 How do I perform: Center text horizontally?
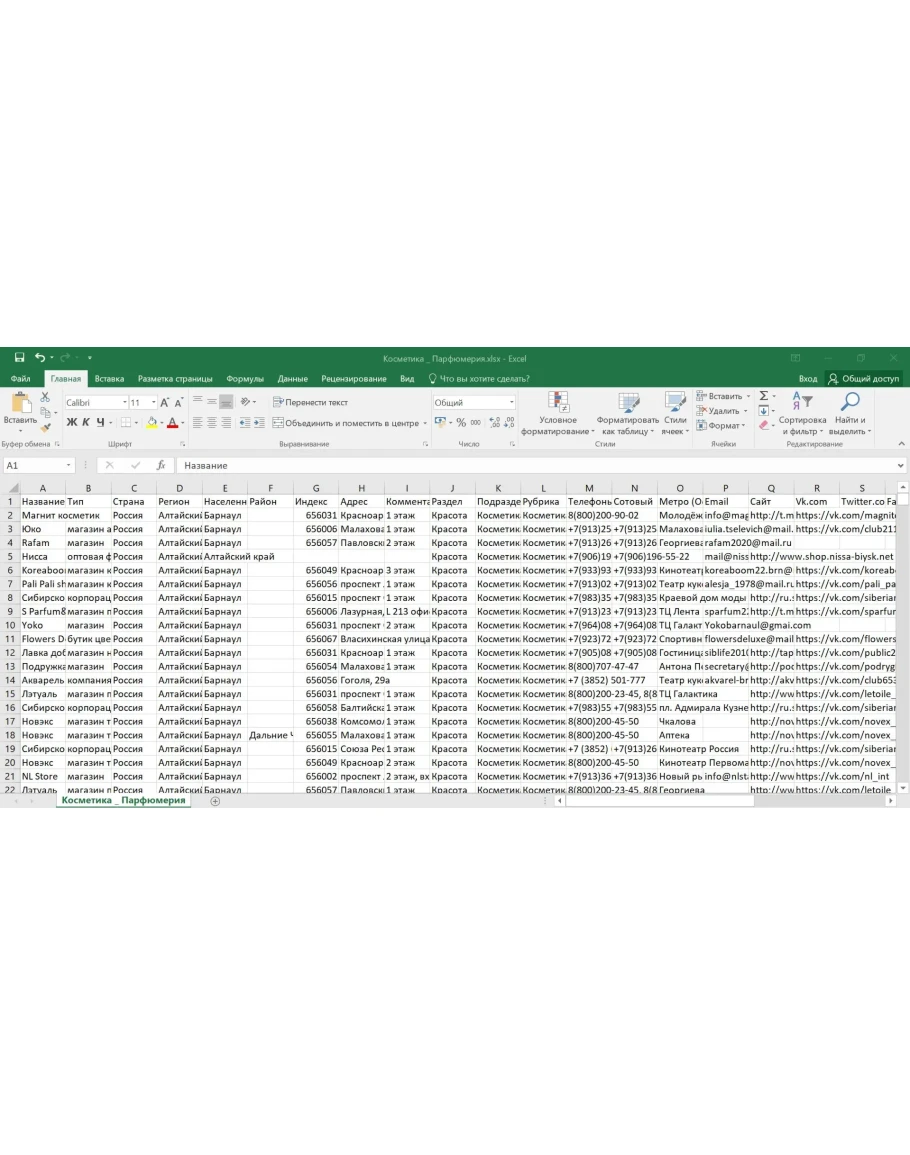coord(211,423)
